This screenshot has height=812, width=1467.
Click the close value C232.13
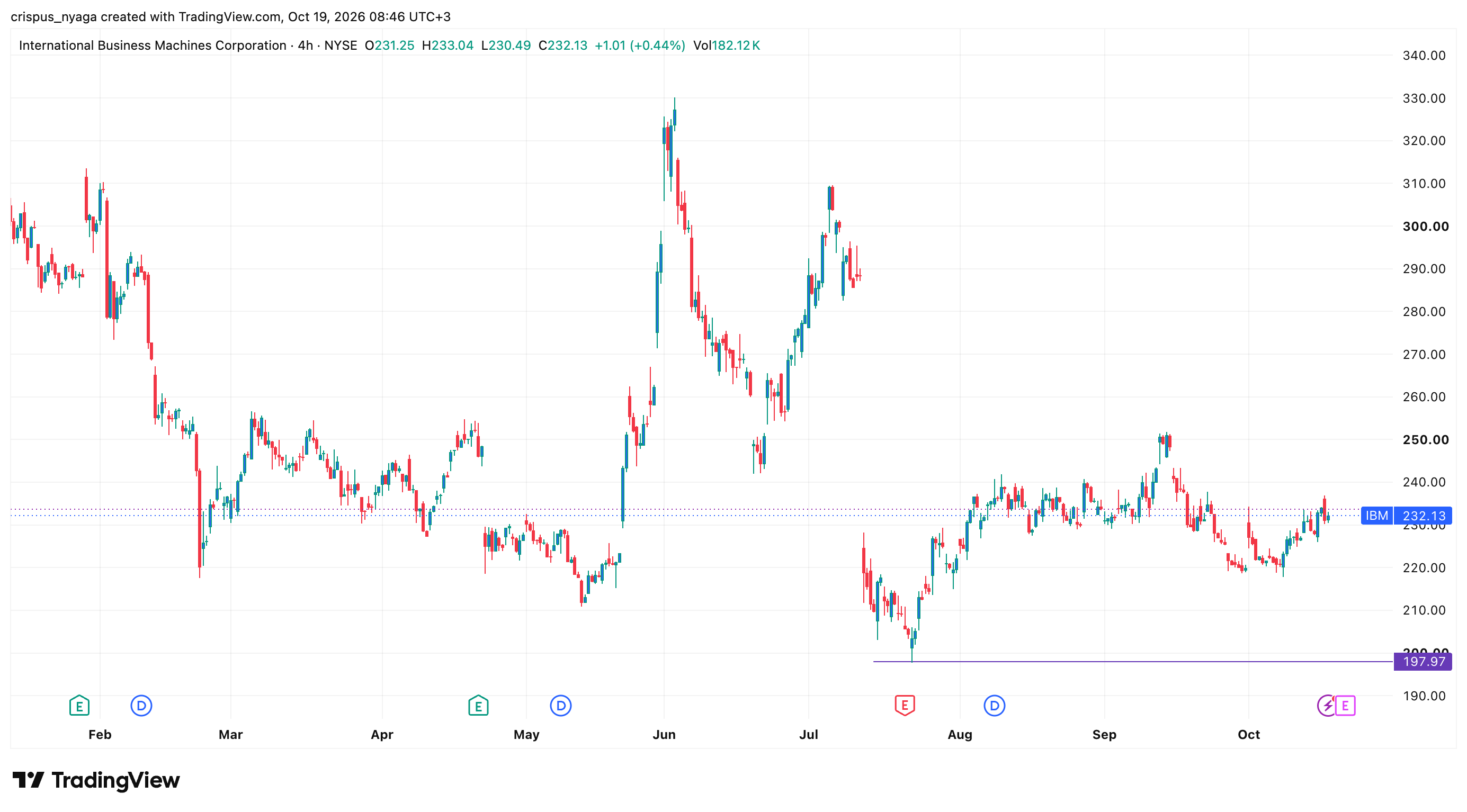pyautogui.click(x=562, y=46)
